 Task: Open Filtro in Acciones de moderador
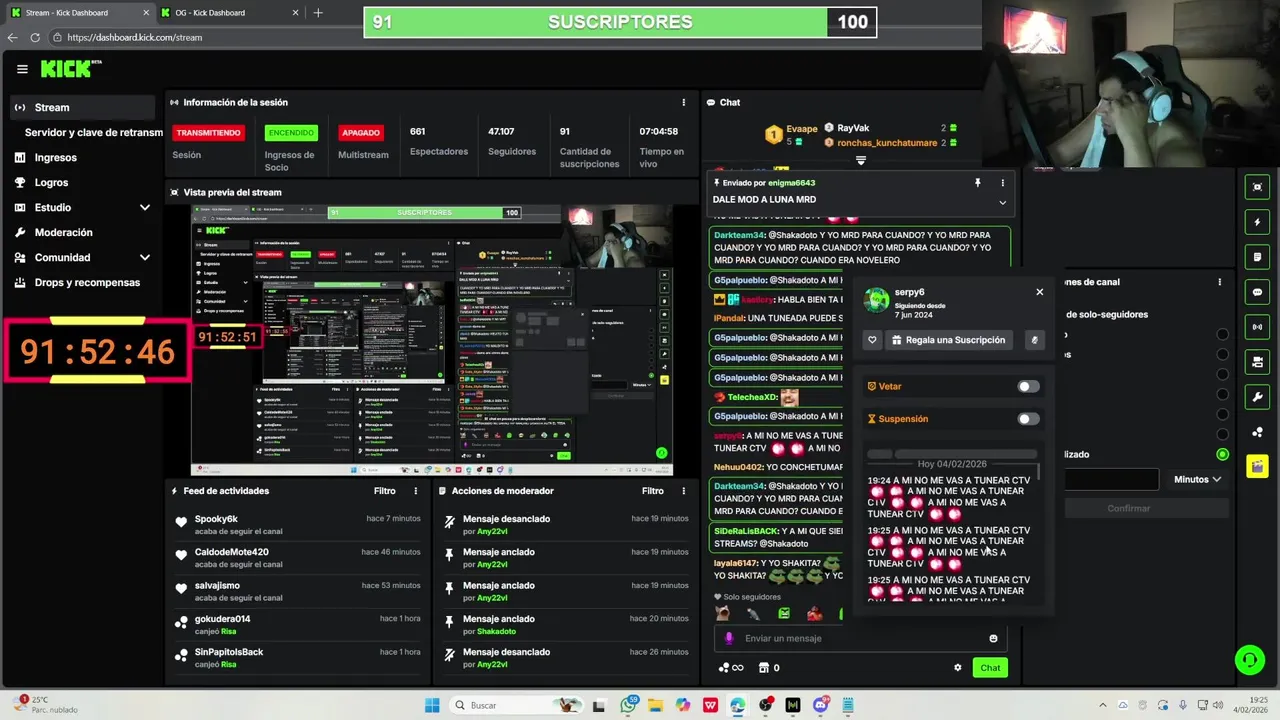pos(652,491)
